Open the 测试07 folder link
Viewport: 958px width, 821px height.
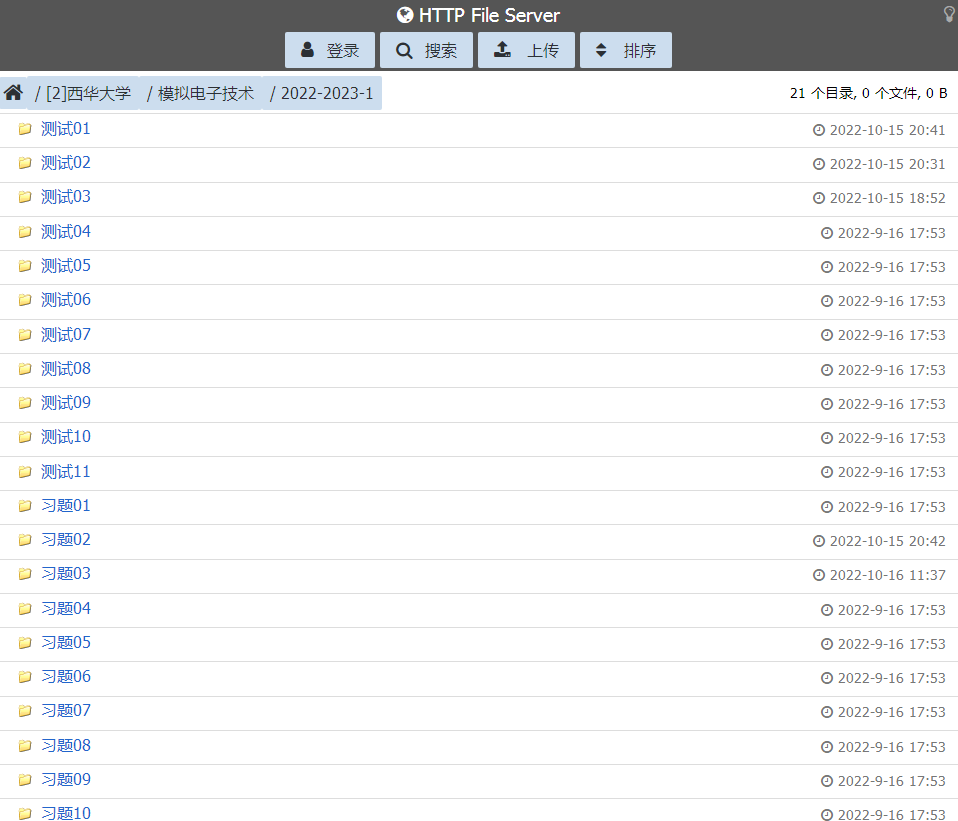pyautogui.click(x=65, y=335)
